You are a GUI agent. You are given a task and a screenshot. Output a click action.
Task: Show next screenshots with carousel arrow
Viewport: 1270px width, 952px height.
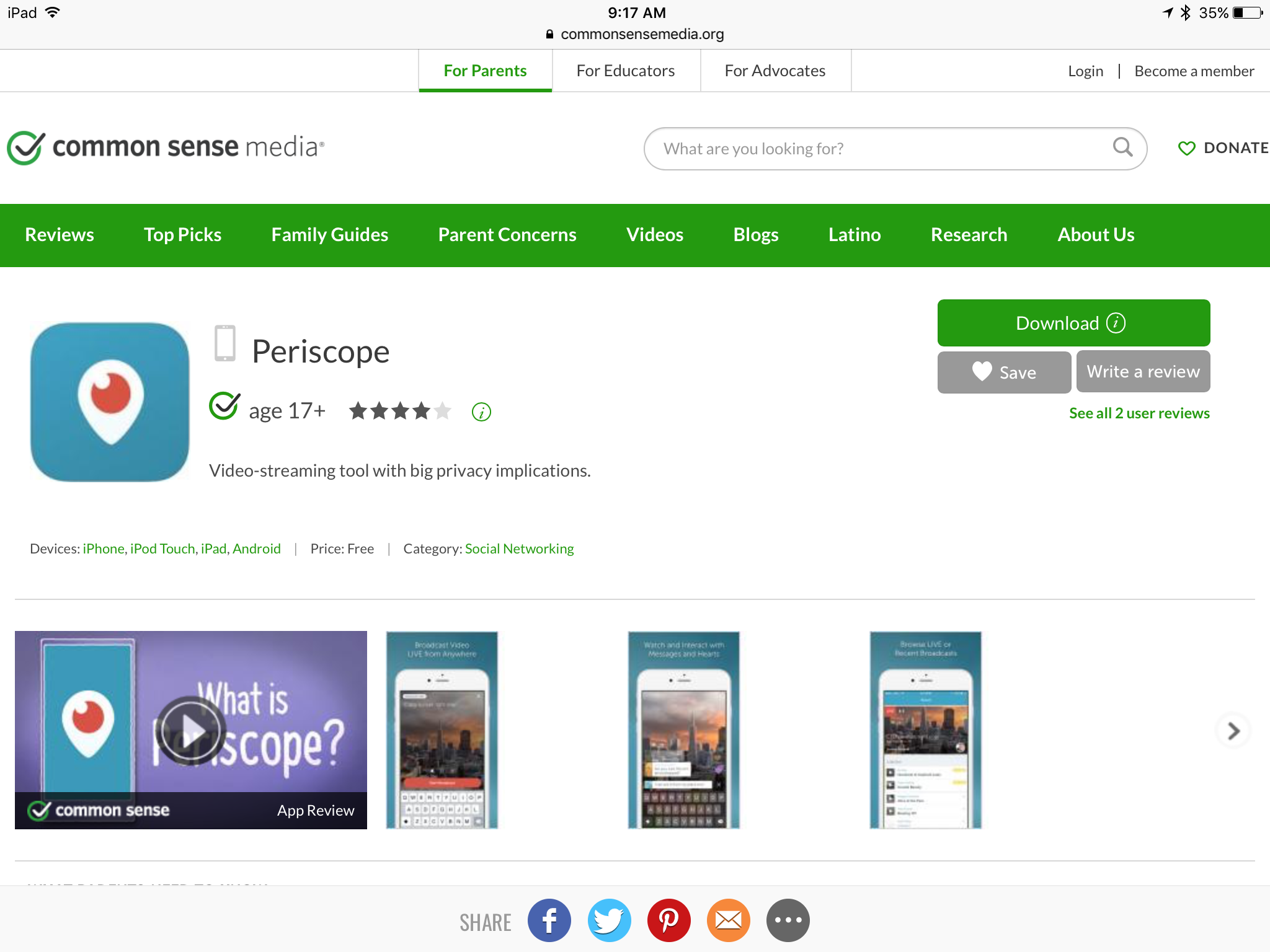[1233, 731]
